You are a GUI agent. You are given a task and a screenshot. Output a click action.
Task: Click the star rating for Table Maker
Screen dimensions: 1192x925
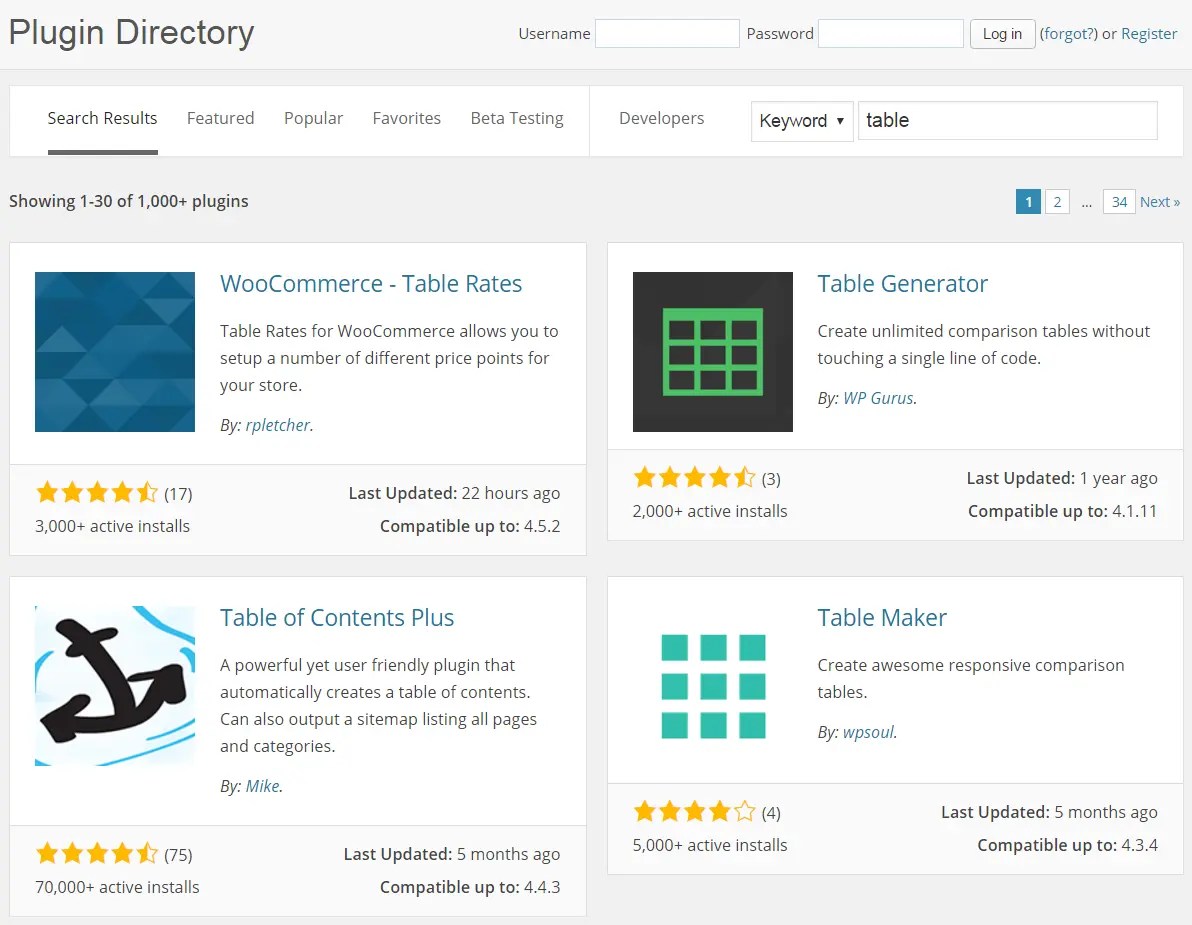(694, 812)
